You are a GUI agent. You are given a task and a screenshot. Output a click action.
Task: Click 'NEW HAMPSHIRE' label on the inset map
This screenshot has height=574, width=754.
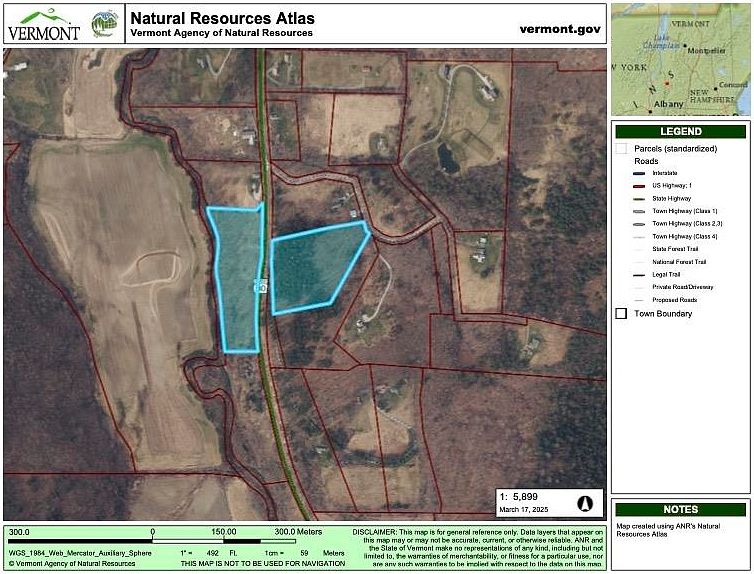pyautogui.click(x=713, y=96)
